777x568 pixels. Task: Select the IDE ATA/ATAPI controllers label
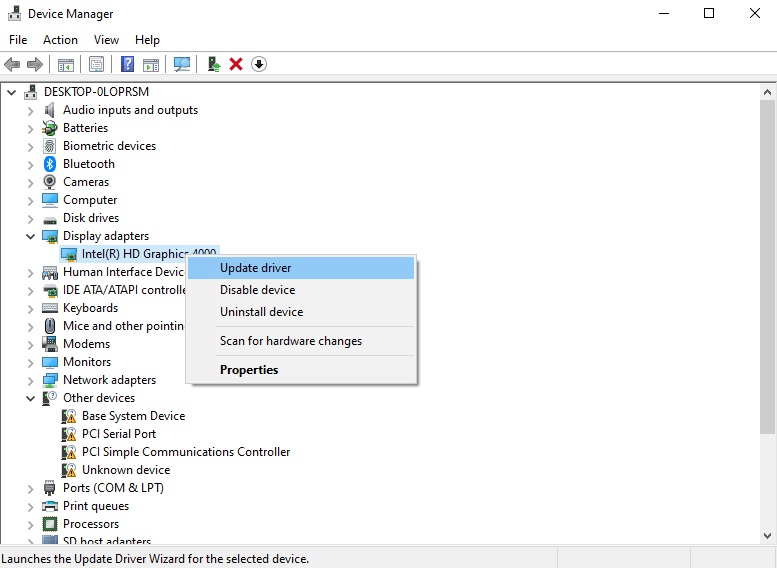coord(124,290)
